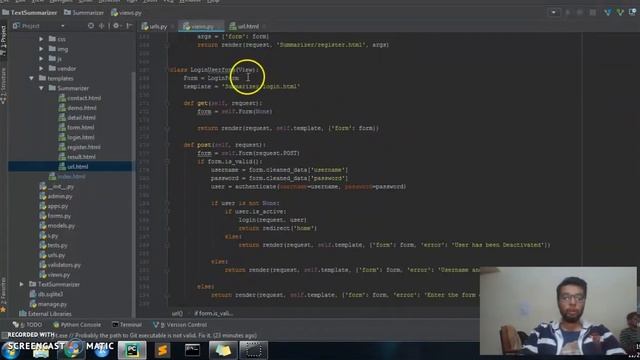The image size is (640, 360).
Task: Click 'if form.is_vali...' editor breadcrumb
Action: point(213,313)
